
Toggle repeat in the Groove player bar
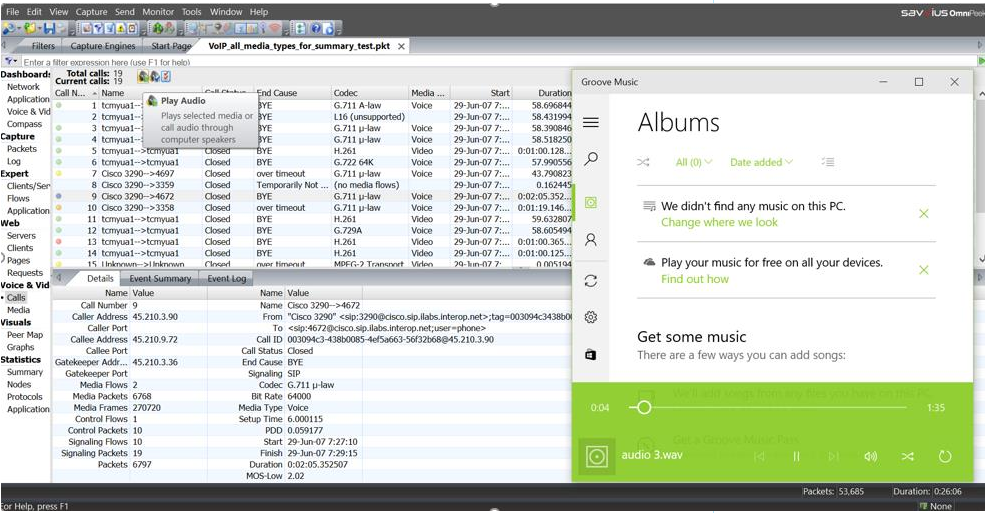click(x=944, y=456)
